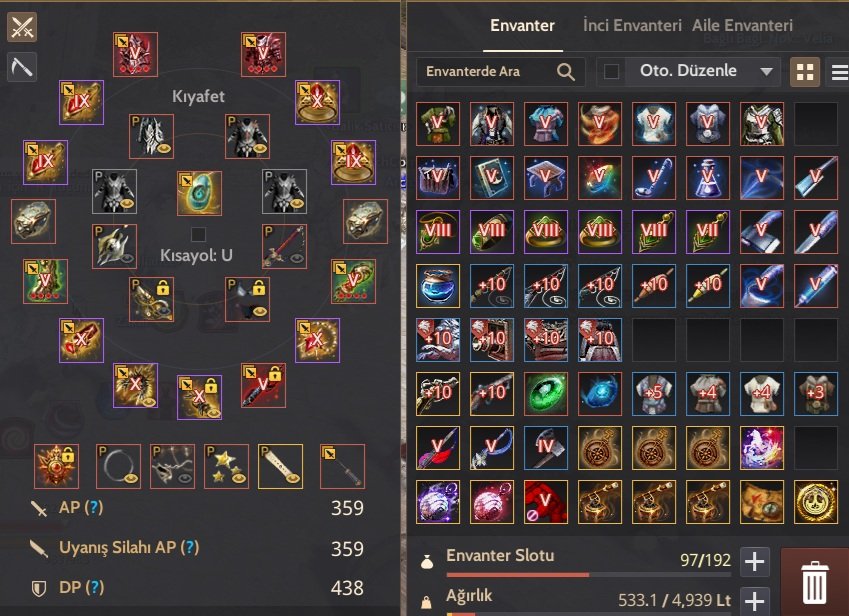Select the green gemstone inventory item

click(546, 394)
